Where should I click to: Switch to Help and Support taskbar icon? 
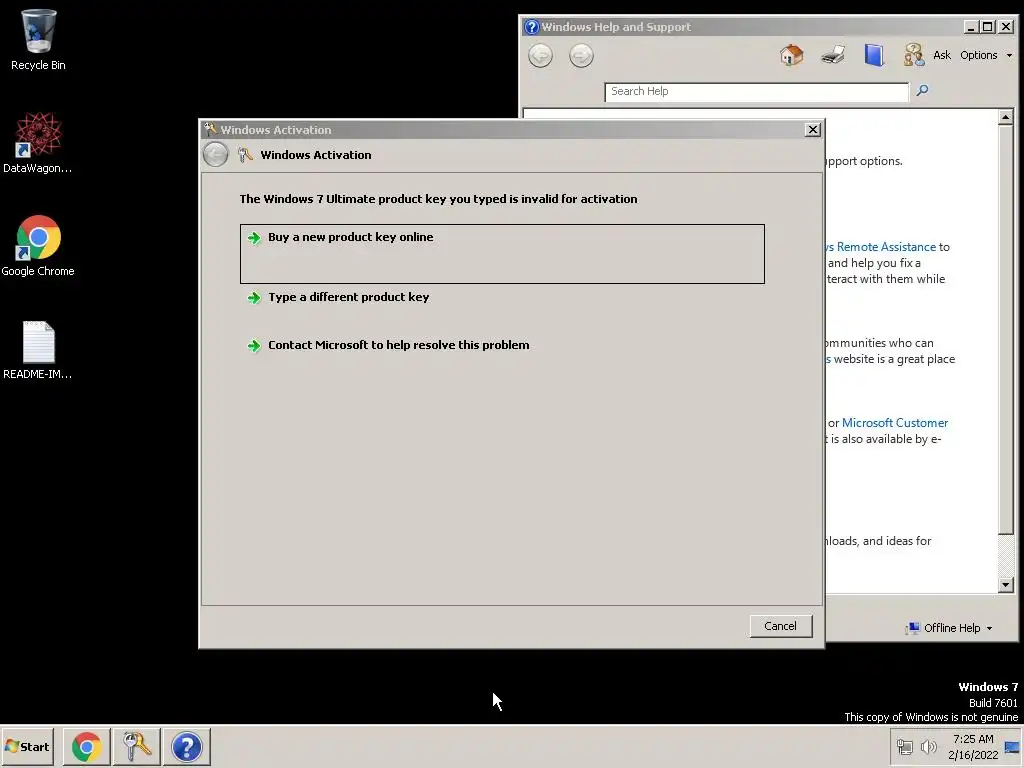coord(187,746)
